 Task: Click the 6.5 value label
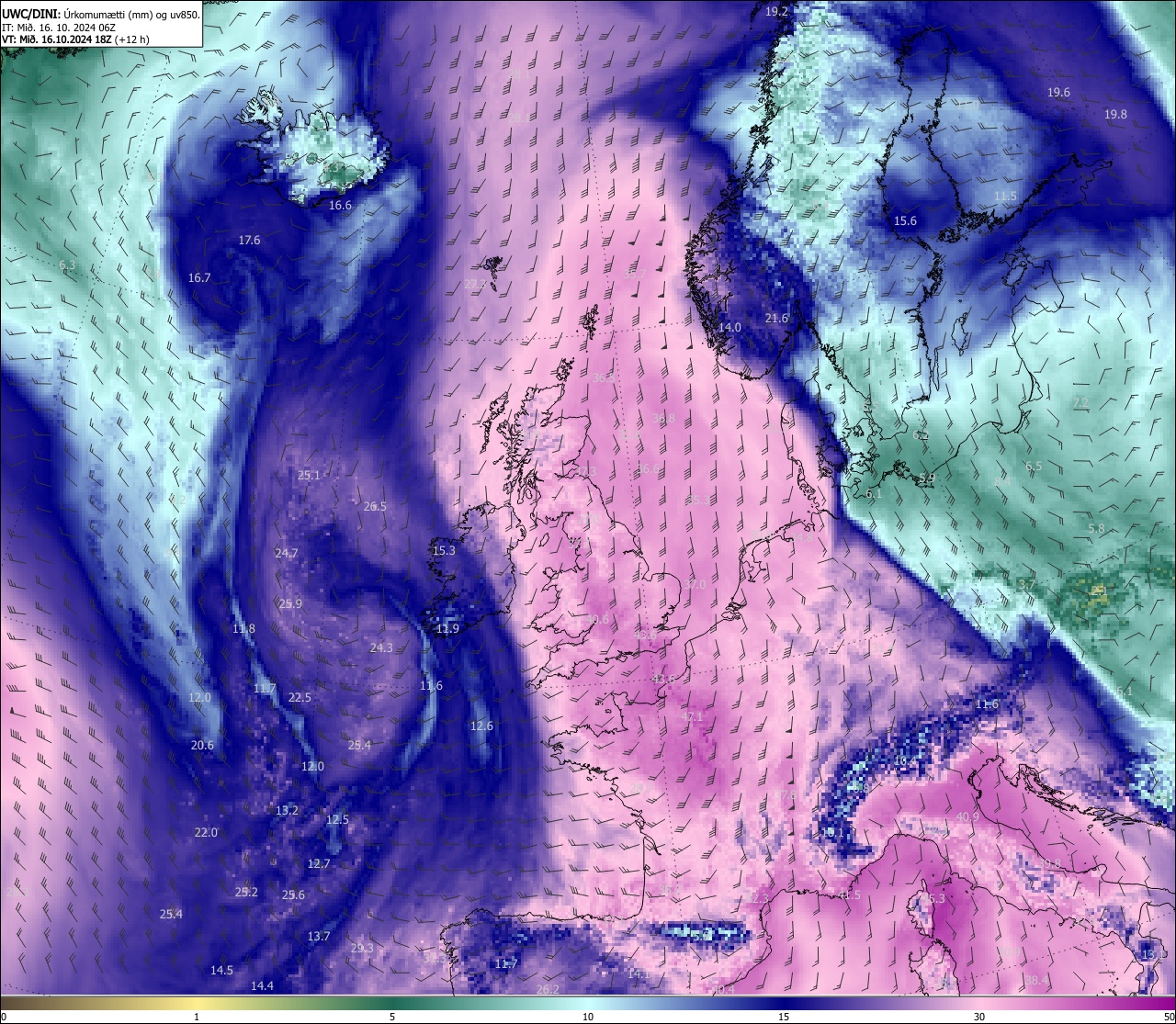[x=1034, y=467]
